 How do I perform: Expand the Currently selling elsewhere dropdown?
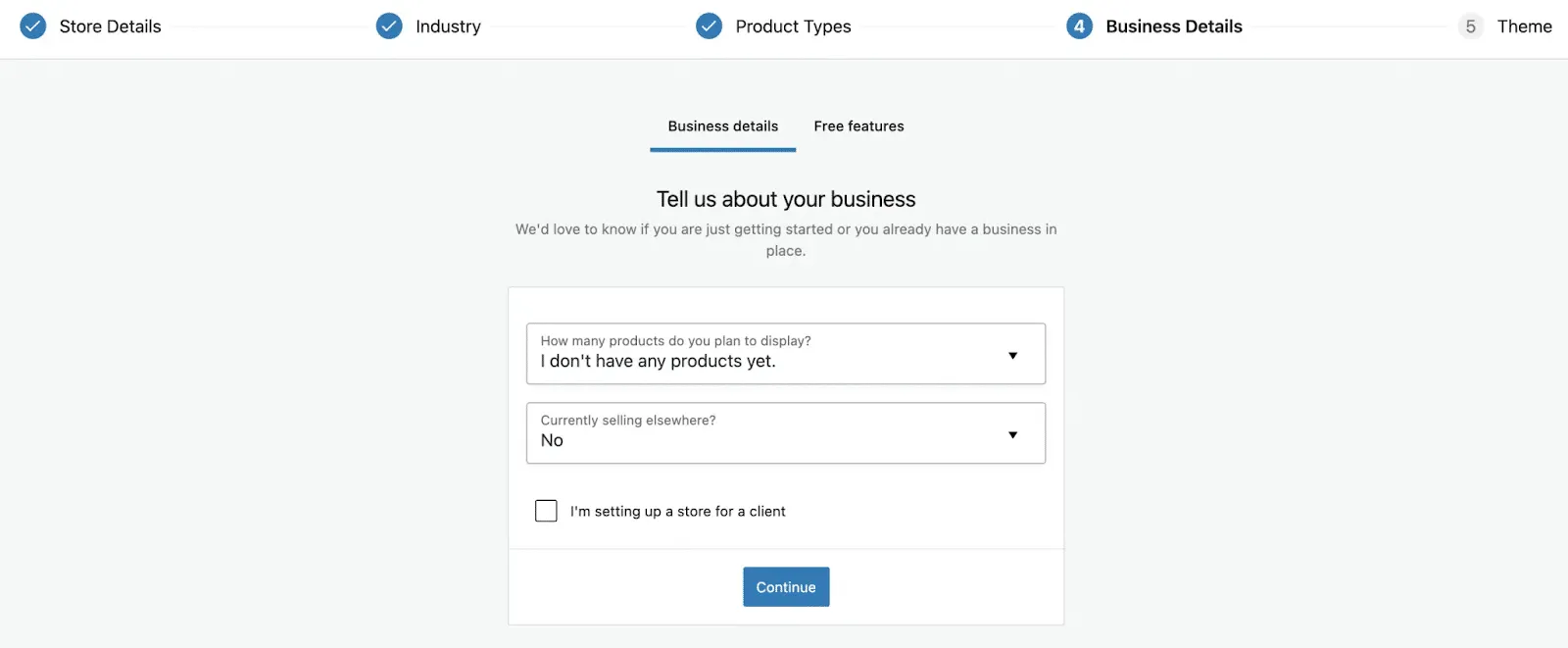pos(786,432)
